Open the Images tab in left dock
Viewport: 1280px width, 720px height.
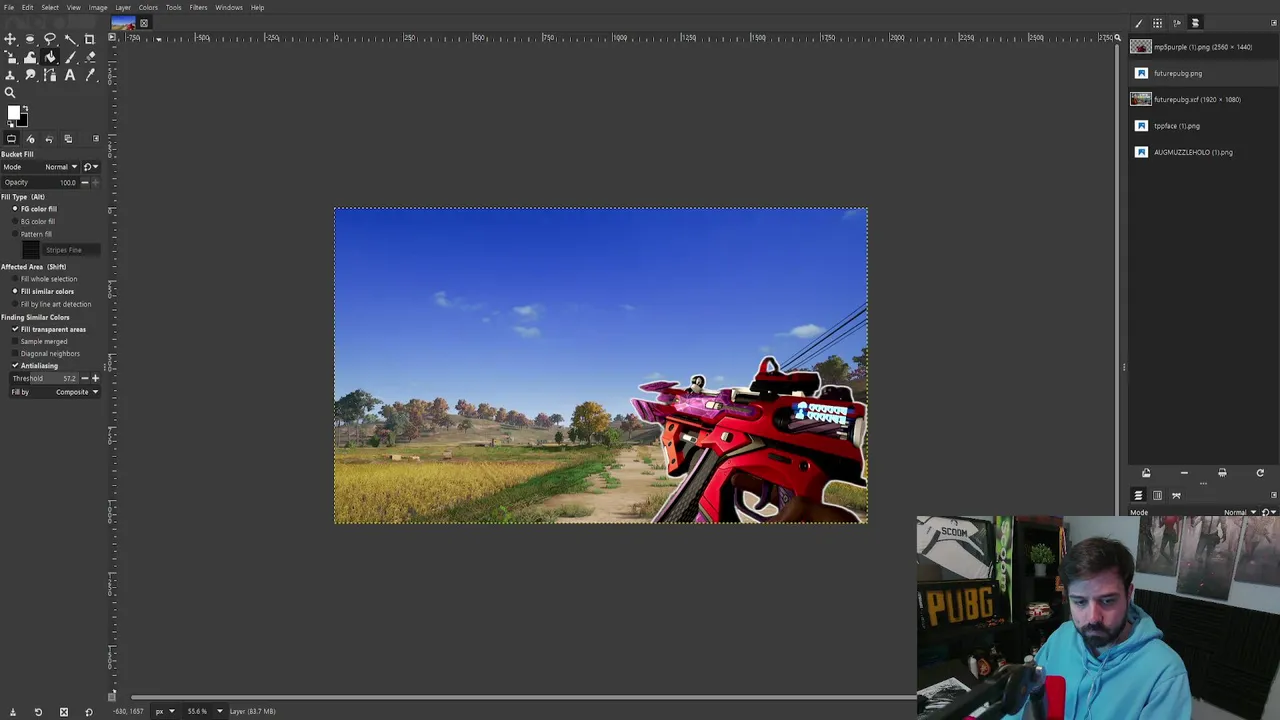coord(68,139)
